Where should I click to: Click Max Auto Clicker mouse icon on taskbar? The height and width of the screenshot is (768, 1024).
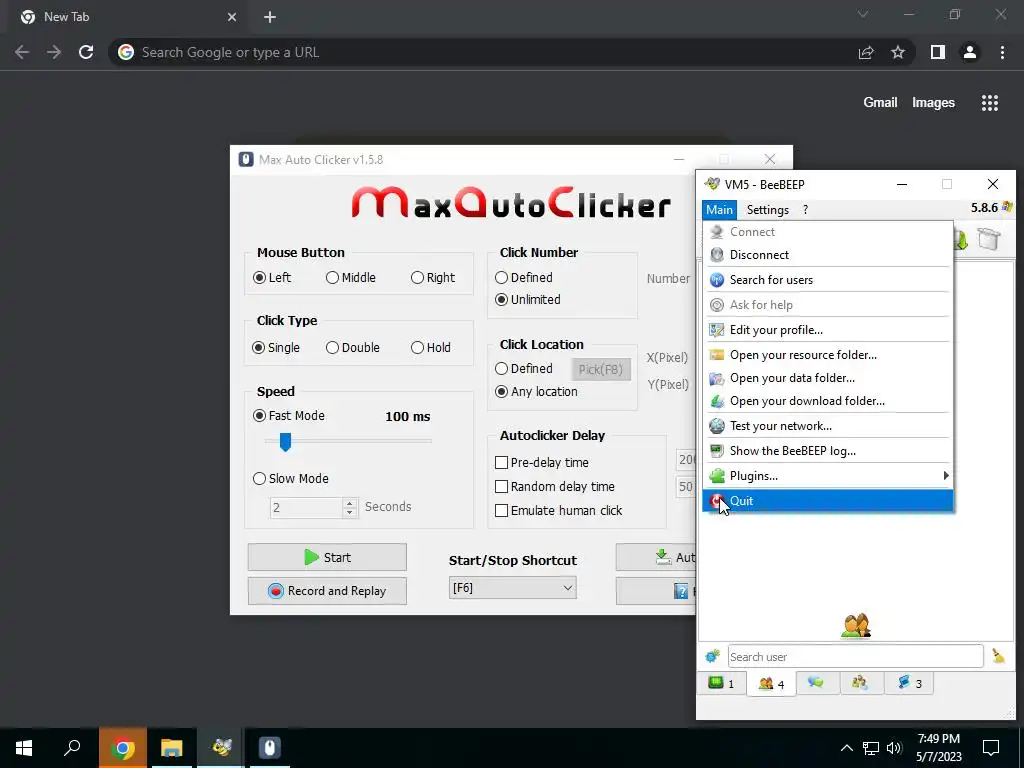pyautogui.click(x=270, y=747)
